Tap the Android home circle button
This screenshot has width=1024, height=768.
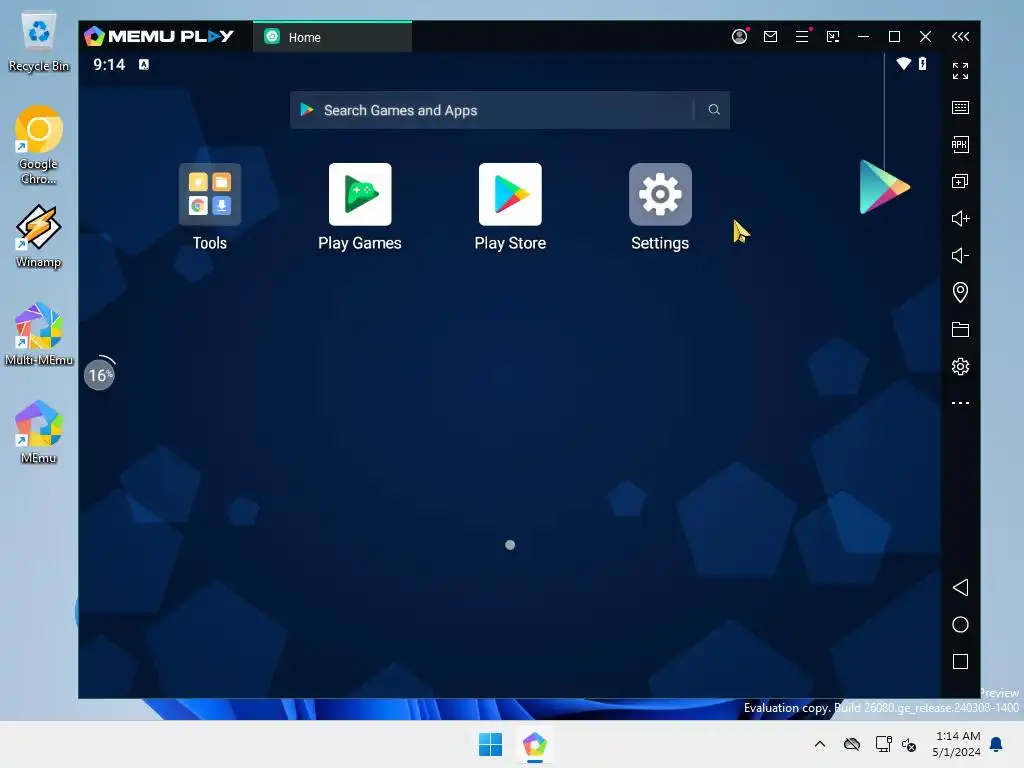960,624
